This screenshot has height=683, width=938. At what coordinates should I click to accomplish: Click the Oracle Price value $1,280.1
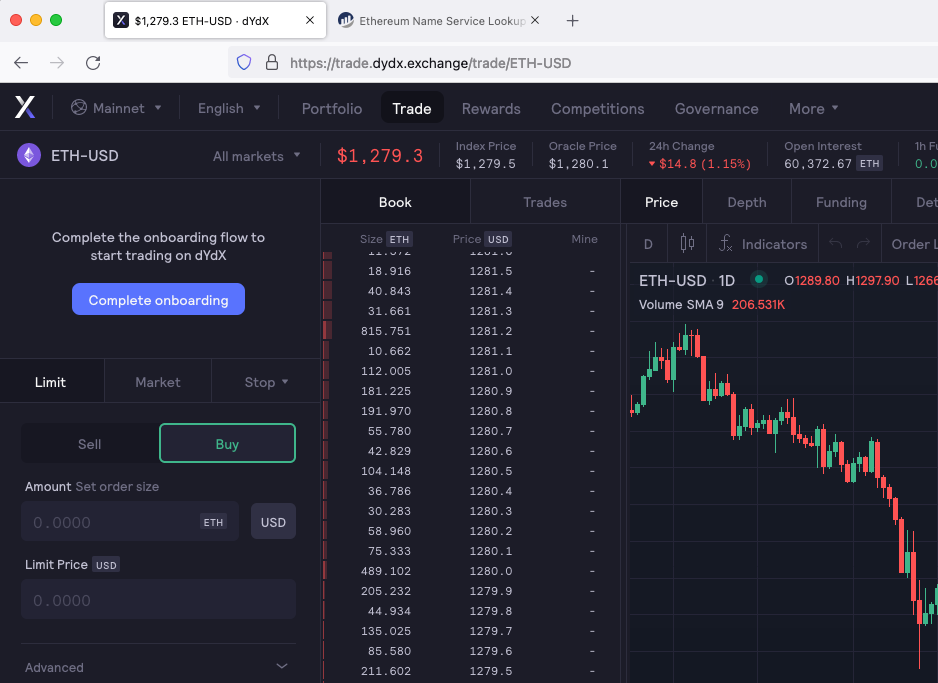(x=578, y=164)
